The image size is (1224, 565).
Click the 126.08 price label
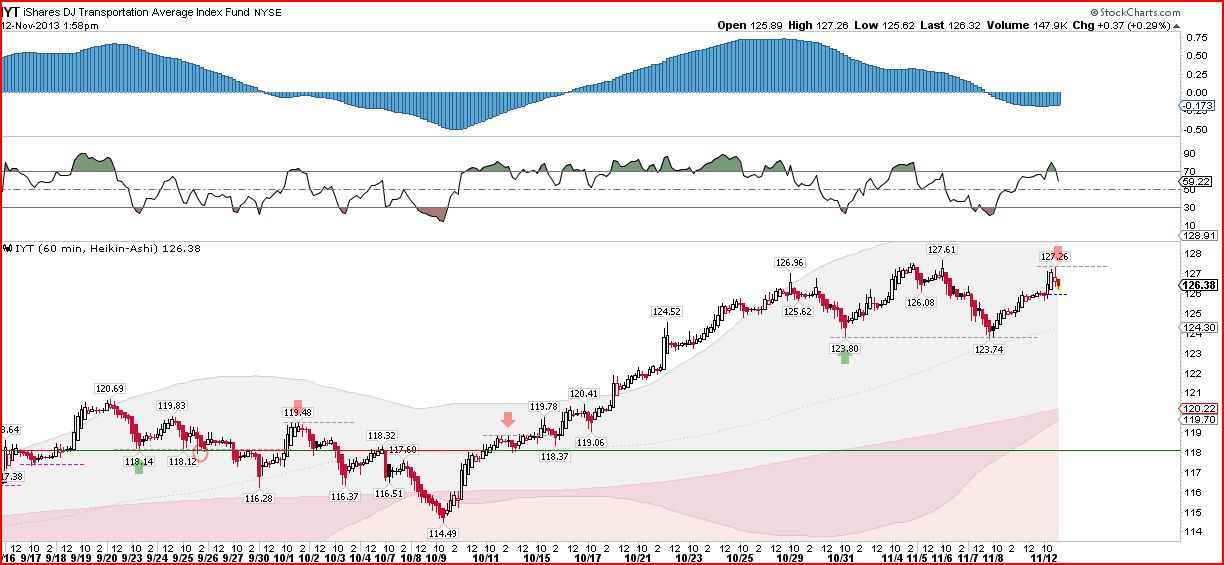(x=921, y=302)
